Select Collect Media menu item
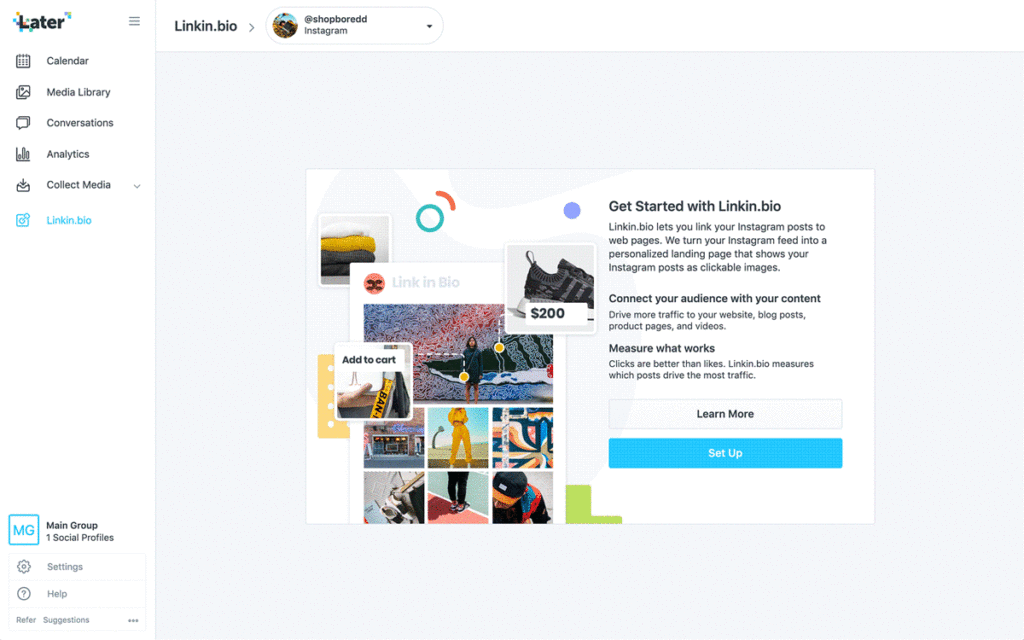The height and width of the screenshot is (640, 1024). 78,185
